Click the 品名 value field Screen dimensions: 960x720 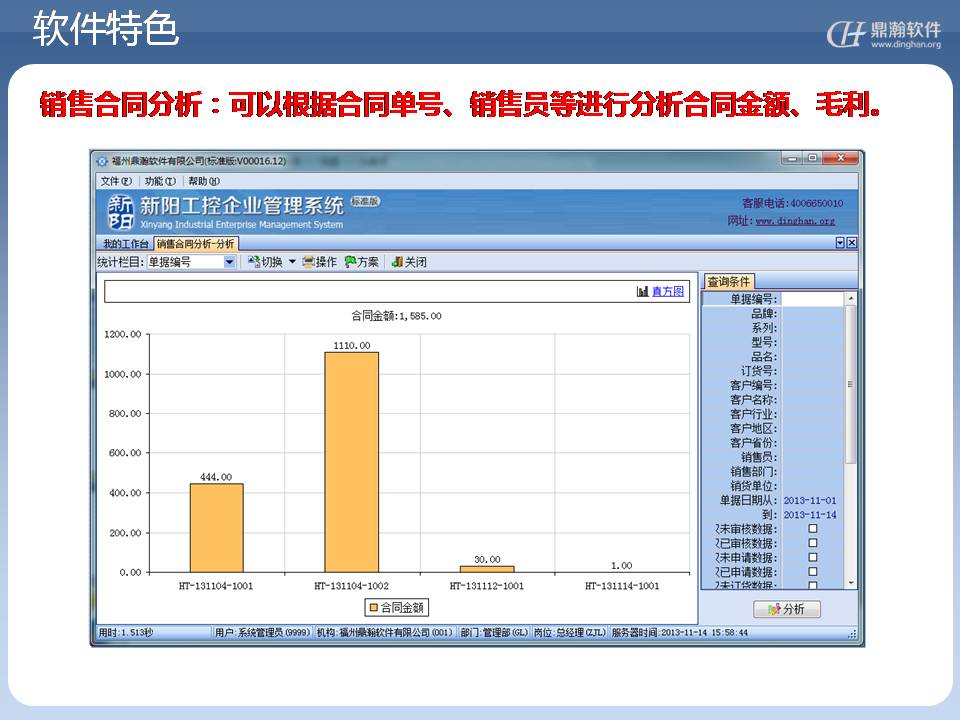(x=812, y=356)
